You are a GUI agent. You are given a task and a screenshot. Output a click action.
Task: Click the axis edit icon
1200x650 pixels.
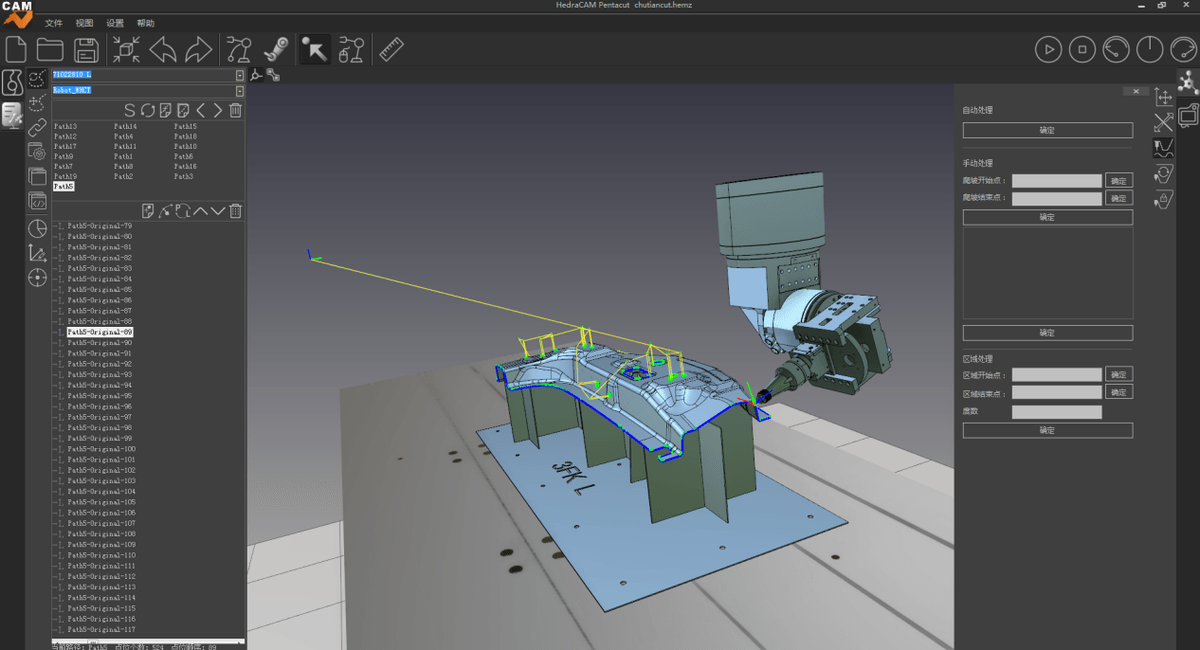pos(37,252)
